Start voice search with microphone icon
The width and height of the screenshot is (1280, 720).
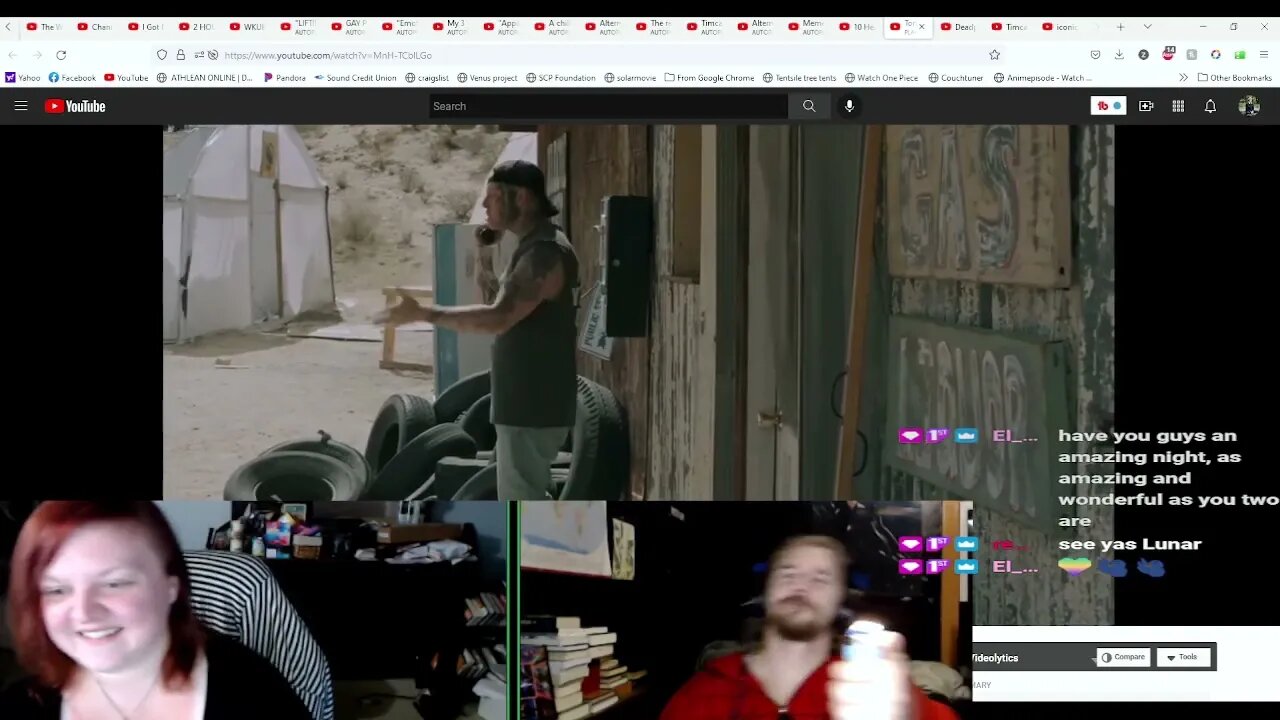pos(849,106)
